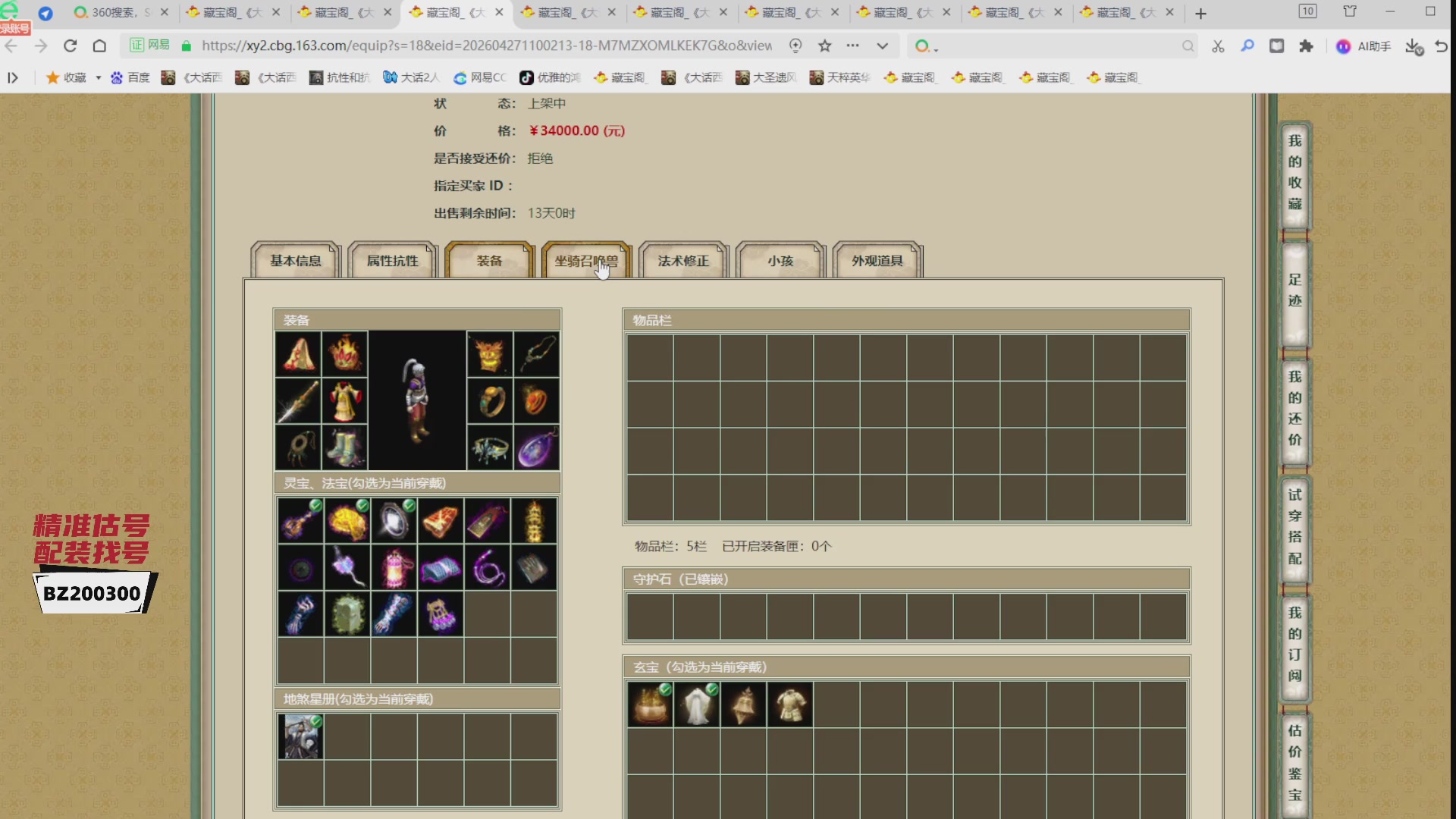Close the 360搜索 browser tab
Image resolution: width=1456 pixels, height=819 pixels.
point(165,12)
